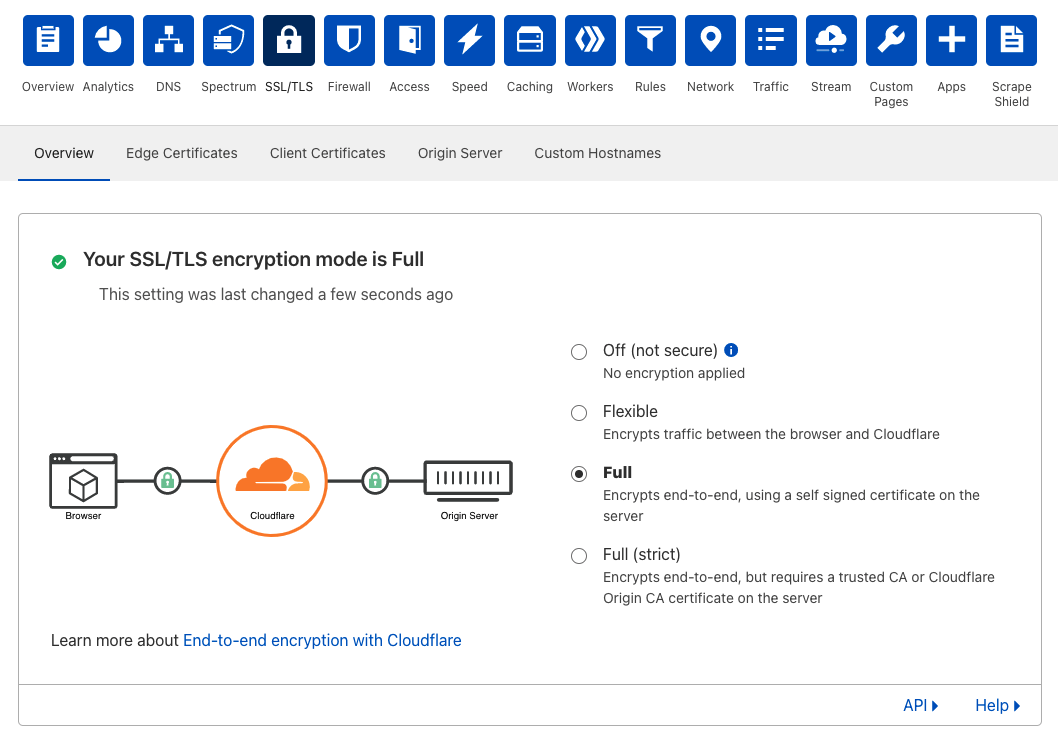Open the Help section
The height and width of the screenshot is (735, 1058).
coord(996,705)
